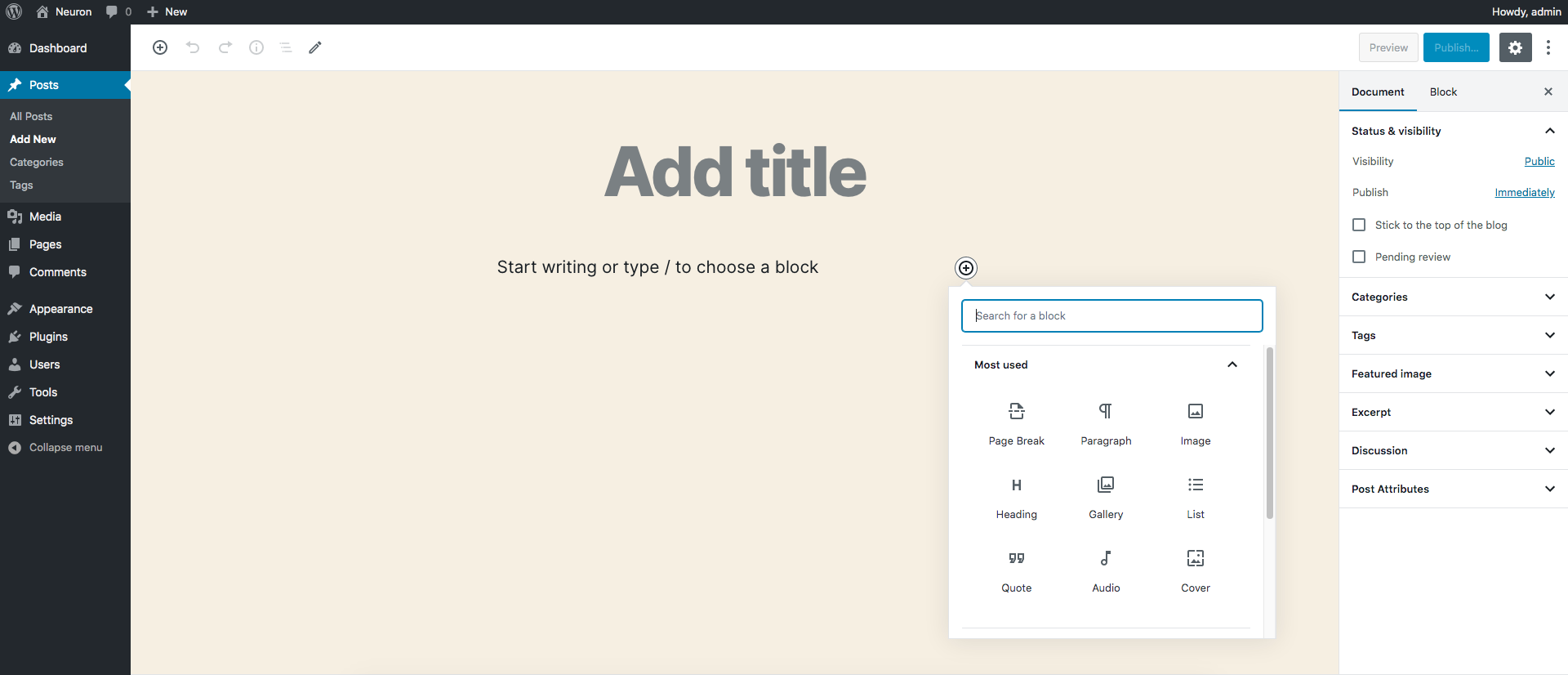Screen dimensions: 1568x675
Task: Expand the Discussion panel
Action: click(1454, 450)
